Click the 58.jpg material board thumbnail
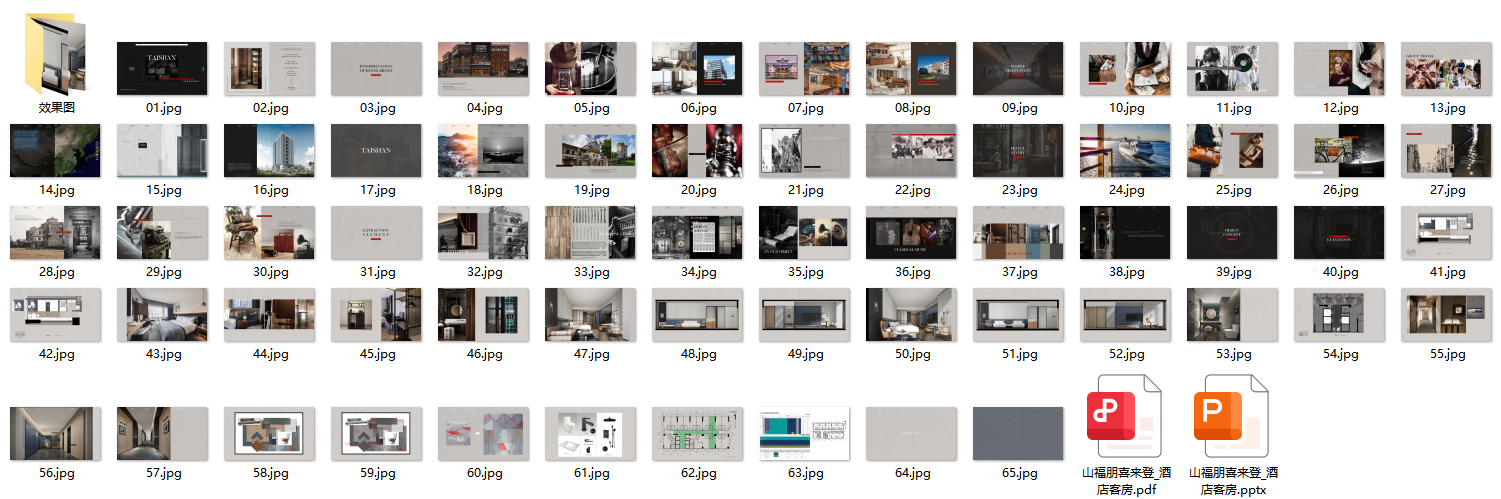 [269, 433]
